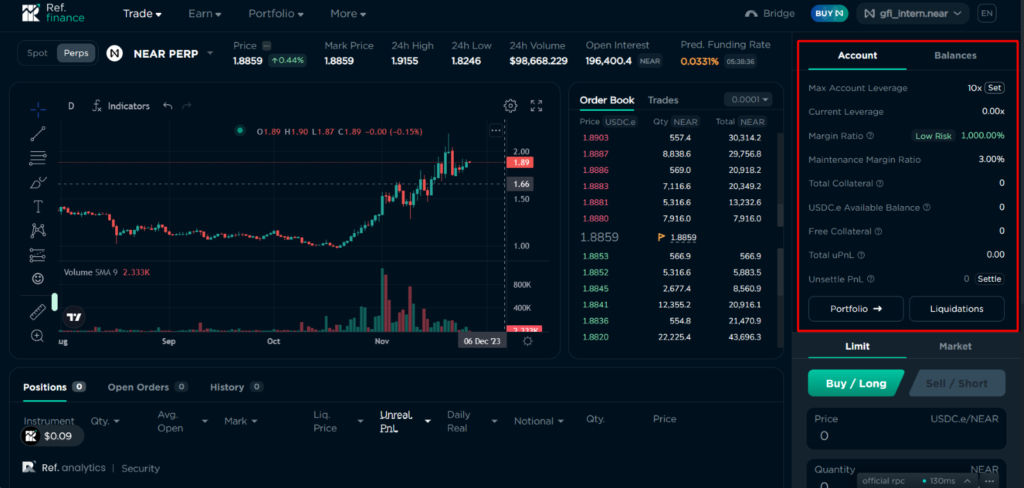The image size is (1024, 488).
Task: Toggle to Sell / Short side
Action: (957, 383)
